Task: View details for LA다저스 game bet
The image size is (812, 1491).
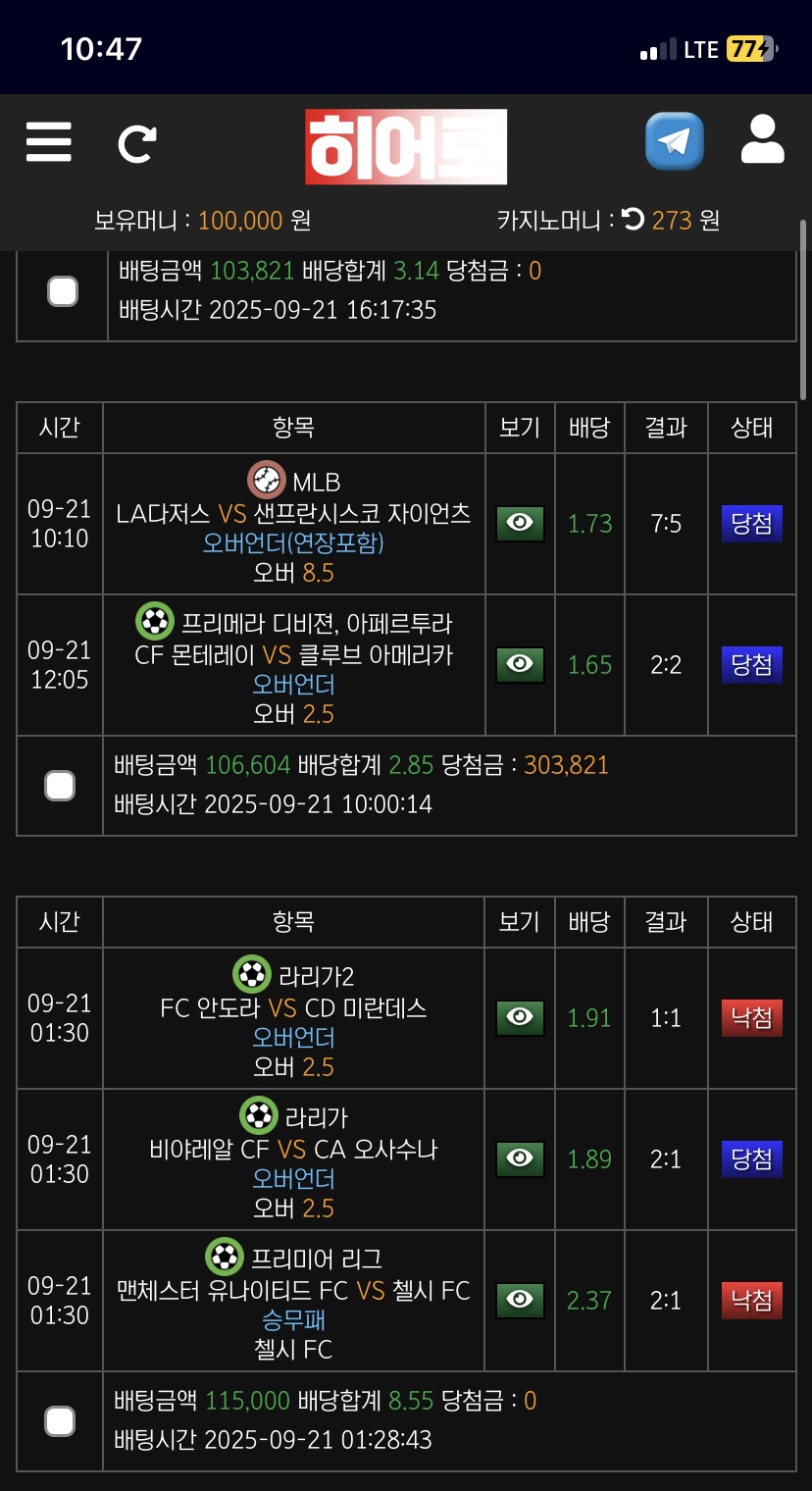Action: 520,524
